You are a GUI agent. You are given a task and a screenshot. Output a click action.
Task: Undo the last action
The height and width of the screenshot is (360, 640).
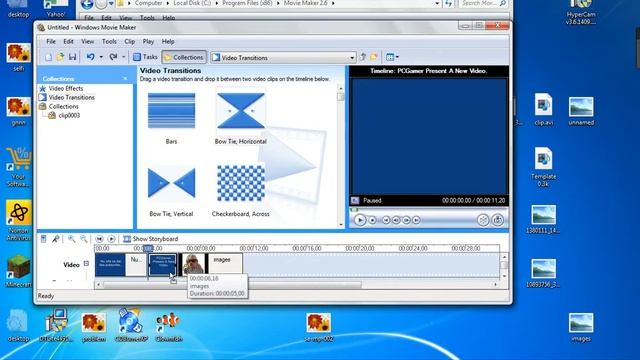click(91, 57)
